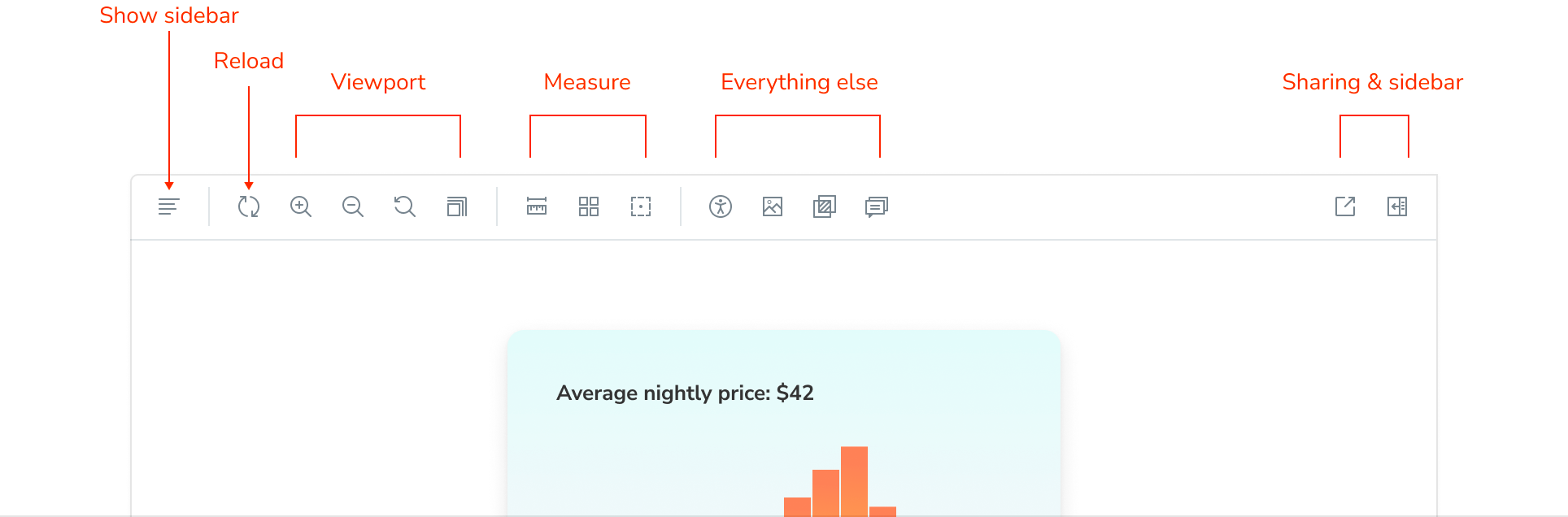Click the panel toggle icon at toolbar end
The height and width of the screenshot is (517, 1568).
(x=1397, y=206)
